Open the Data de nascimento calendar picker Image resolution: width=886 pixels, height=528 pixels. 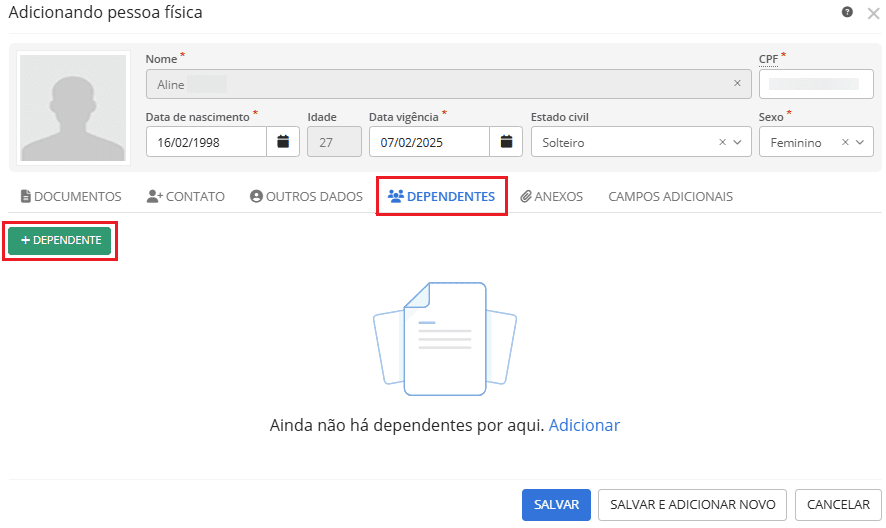pos(283,141)
